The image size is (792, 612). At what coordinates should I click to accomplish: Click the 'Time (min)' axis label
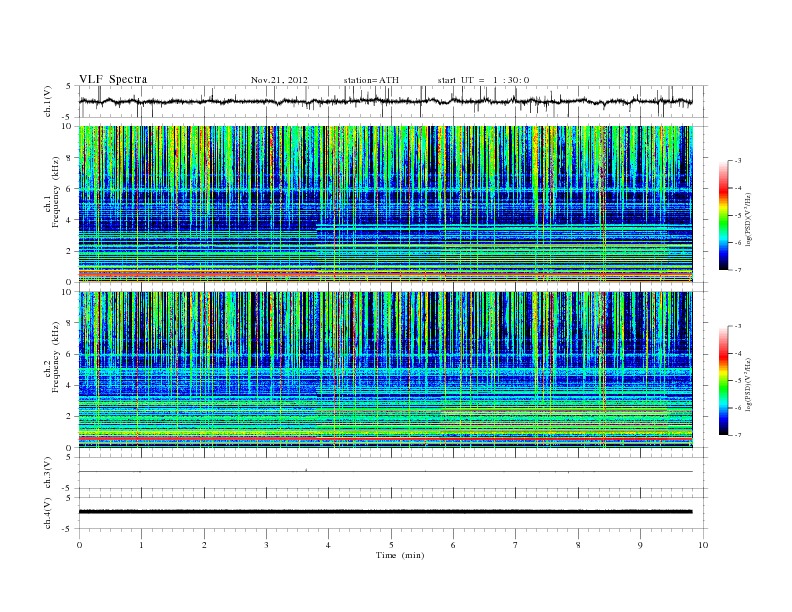400,555
